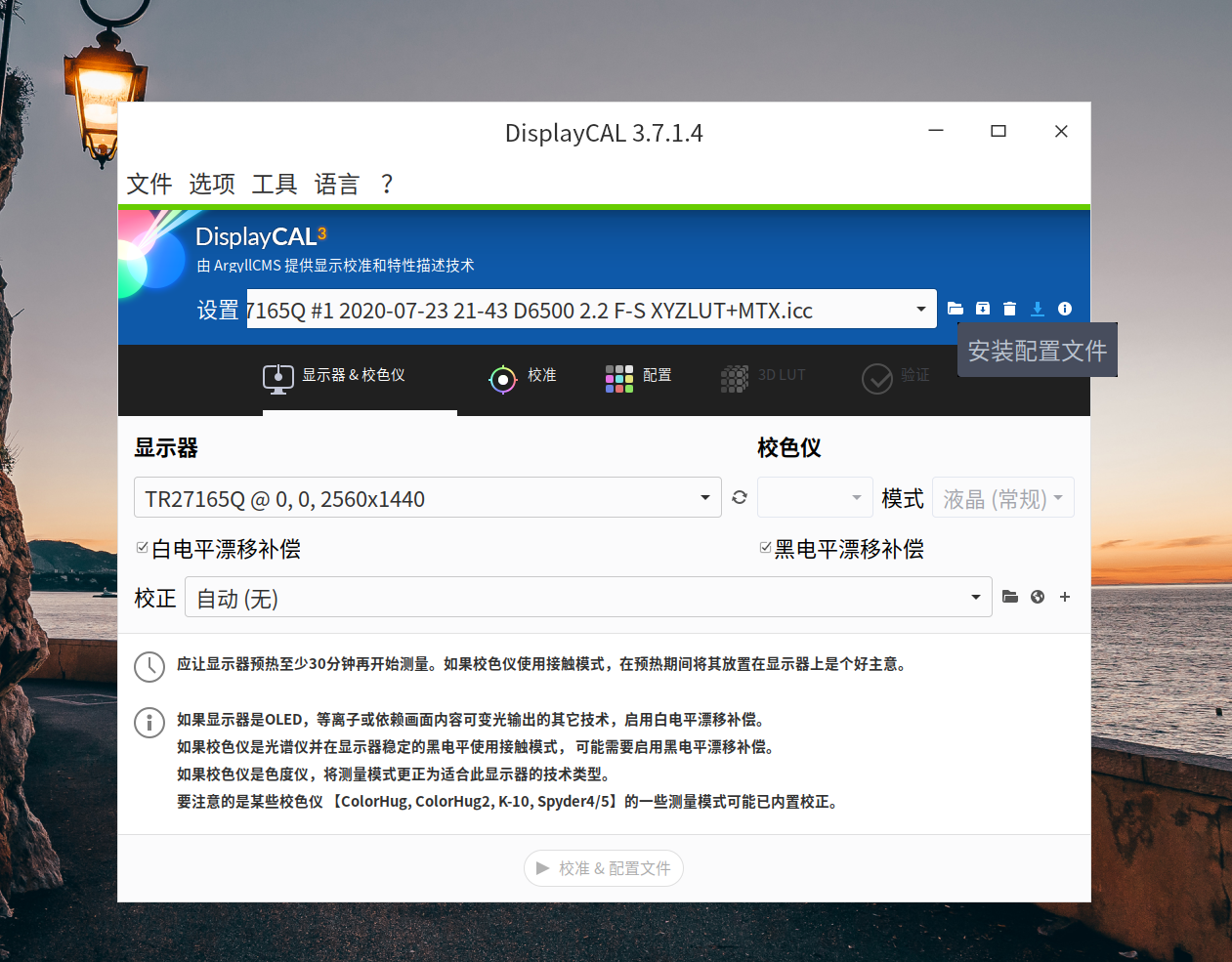This screenshot has height=962, width=1232.
Task: Expand the 模式 液晶 (常规) dropdown
Action: click(x=1003, y=497)
